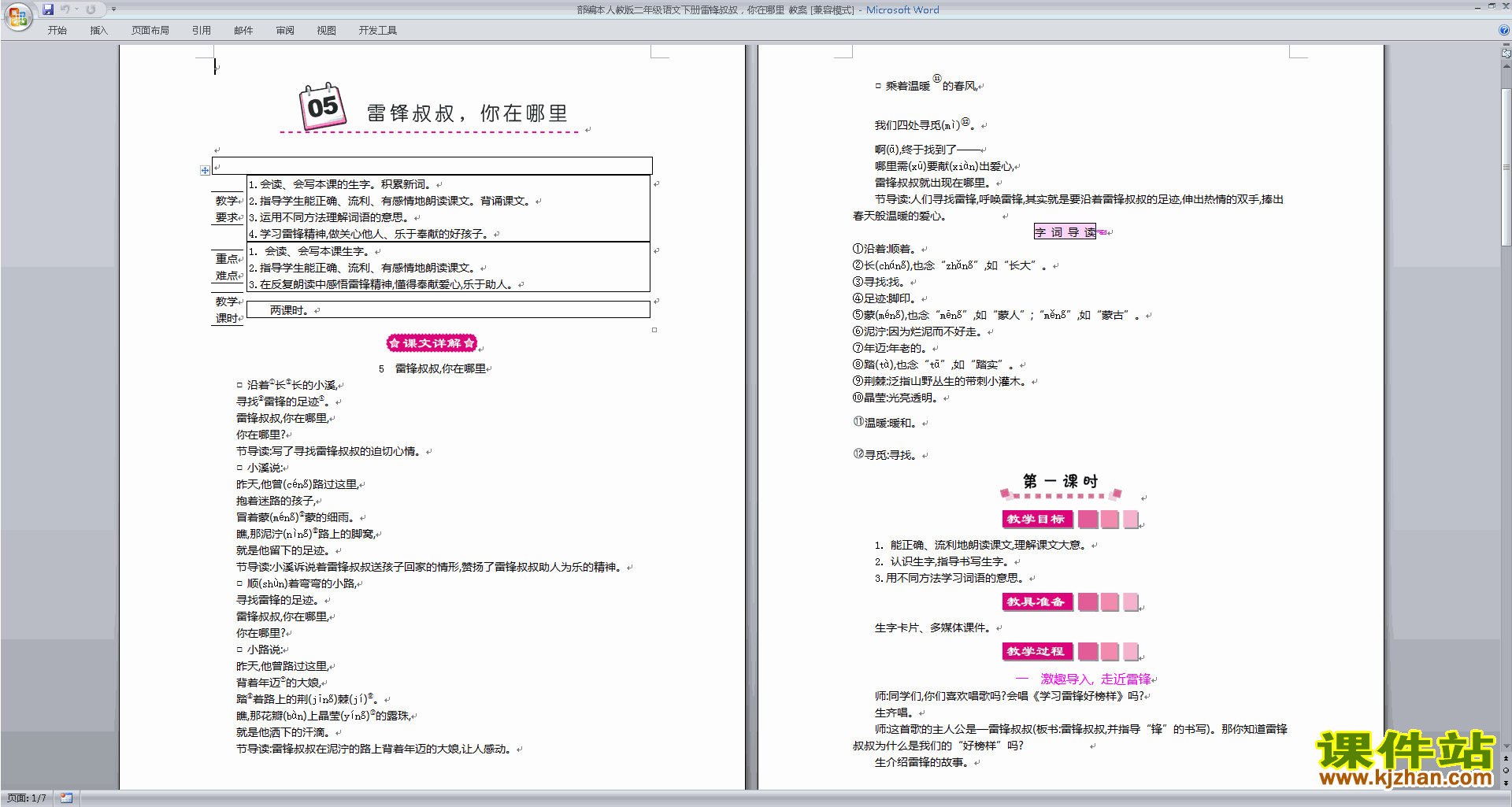Click the table move handle beside the first table

click(205, 170)
